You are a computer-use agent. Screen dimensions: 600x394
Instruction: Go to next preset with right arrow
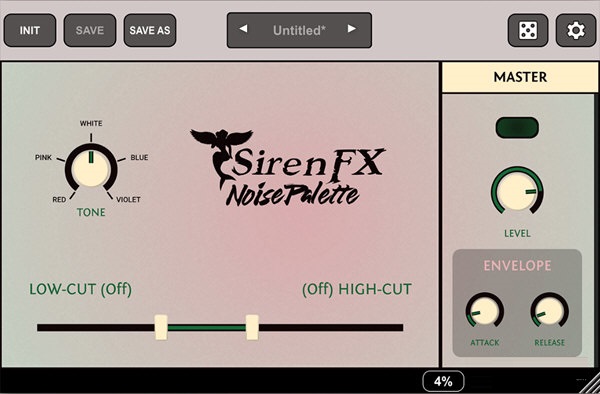pos(352,29)
